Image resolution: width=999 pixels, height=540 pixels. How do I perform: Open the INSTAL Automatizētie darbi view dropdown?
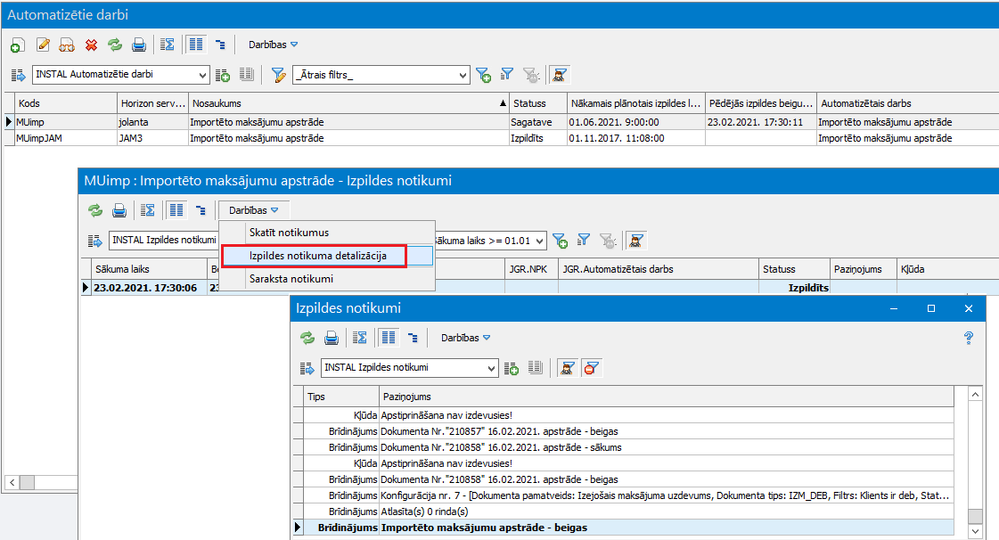[203, 75]
